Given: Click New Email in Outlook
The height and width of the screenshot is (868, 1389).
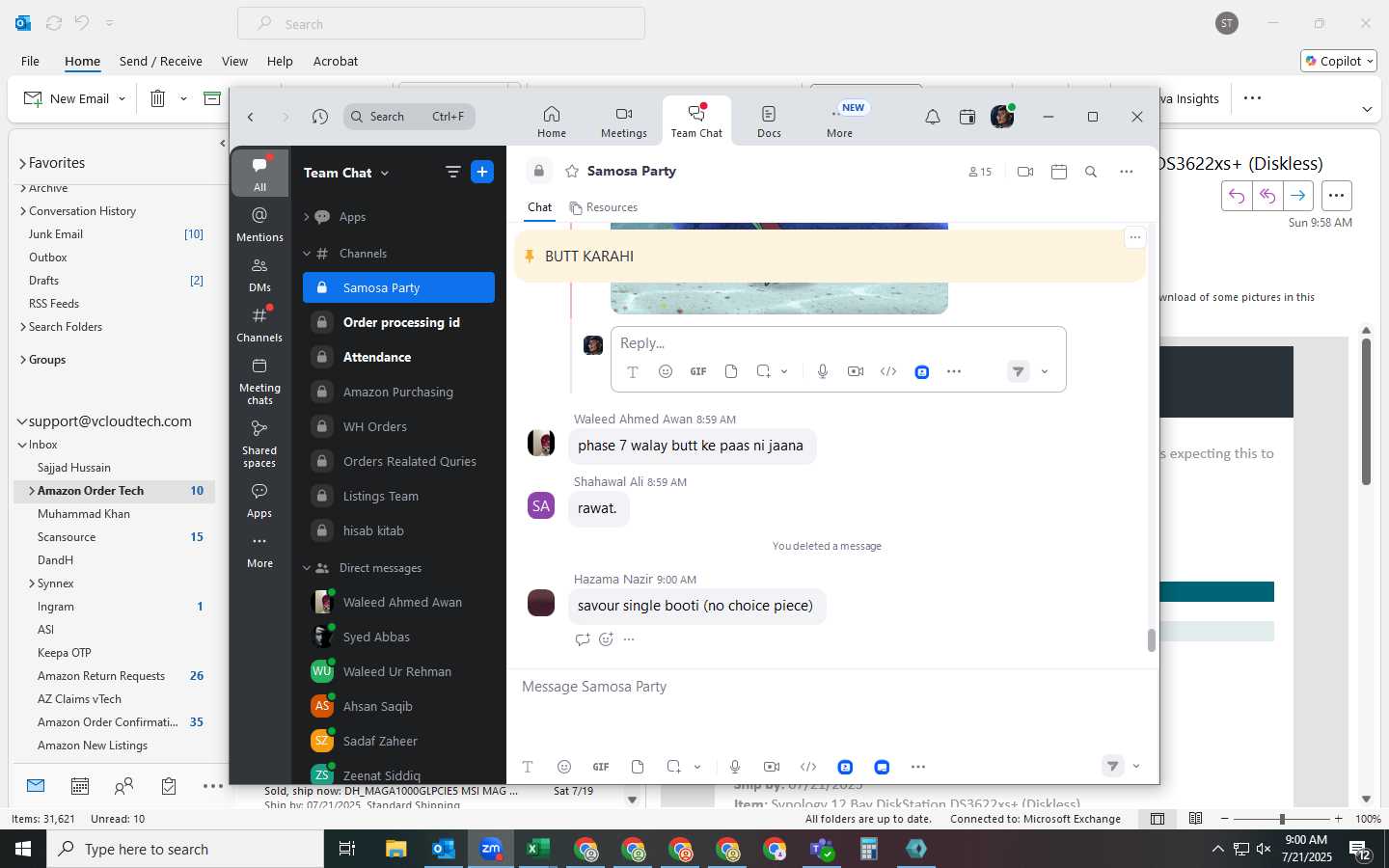Looking at the screenshot, I should tap(66, 98).
